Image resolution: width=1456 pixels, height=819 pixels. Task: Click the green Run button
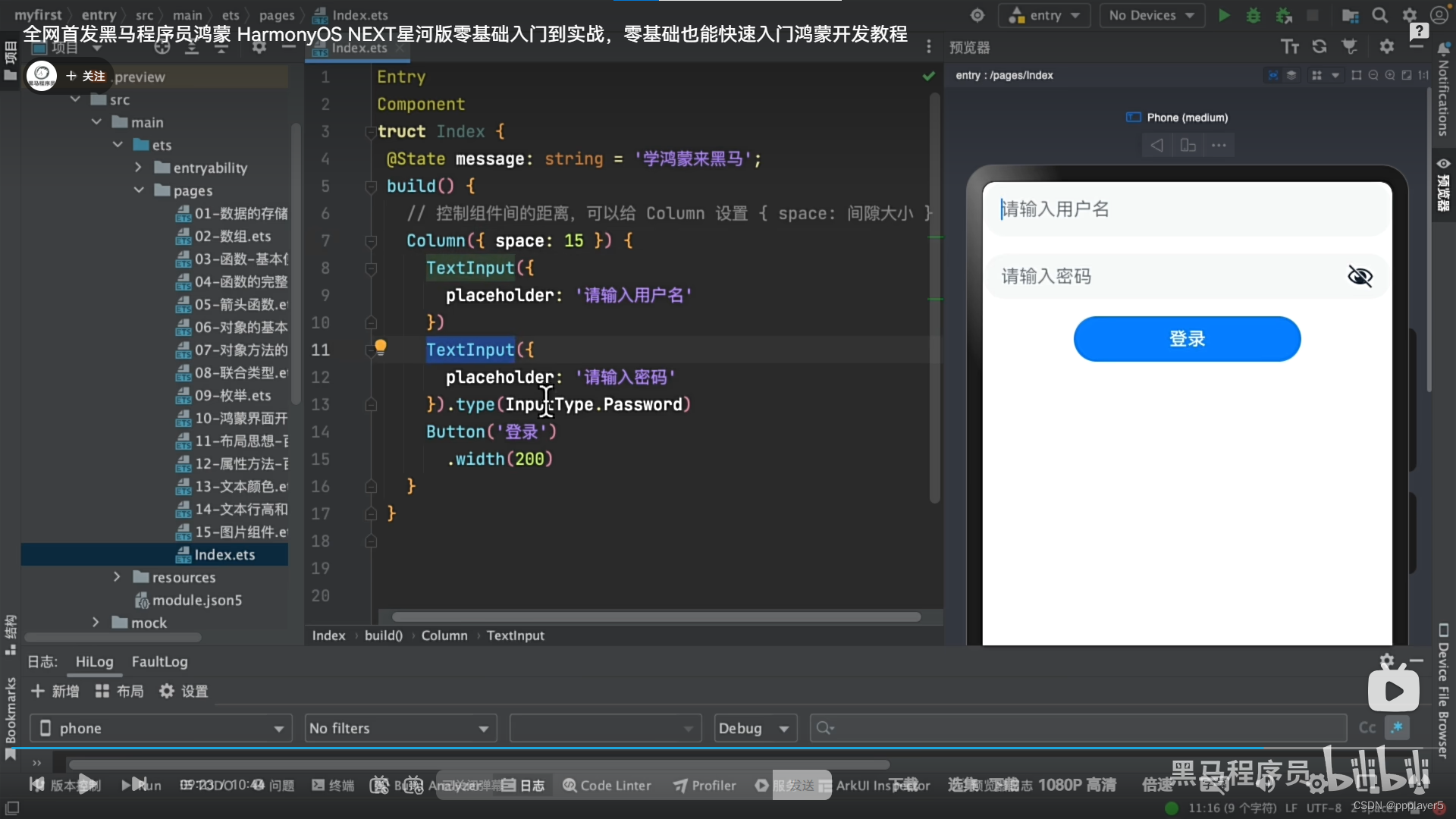click(1224, 15)
